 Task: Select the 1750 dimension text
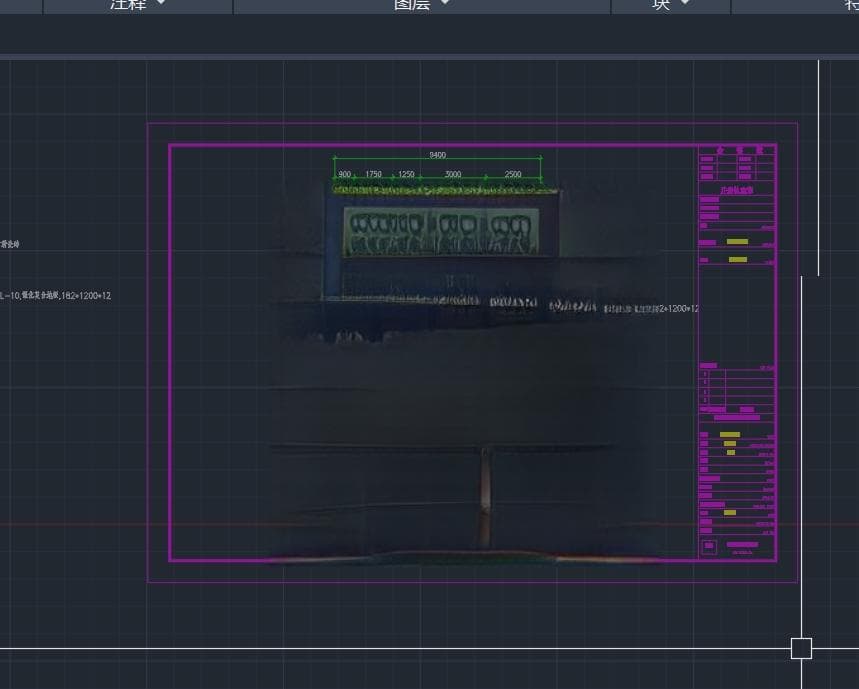point(374,174)
